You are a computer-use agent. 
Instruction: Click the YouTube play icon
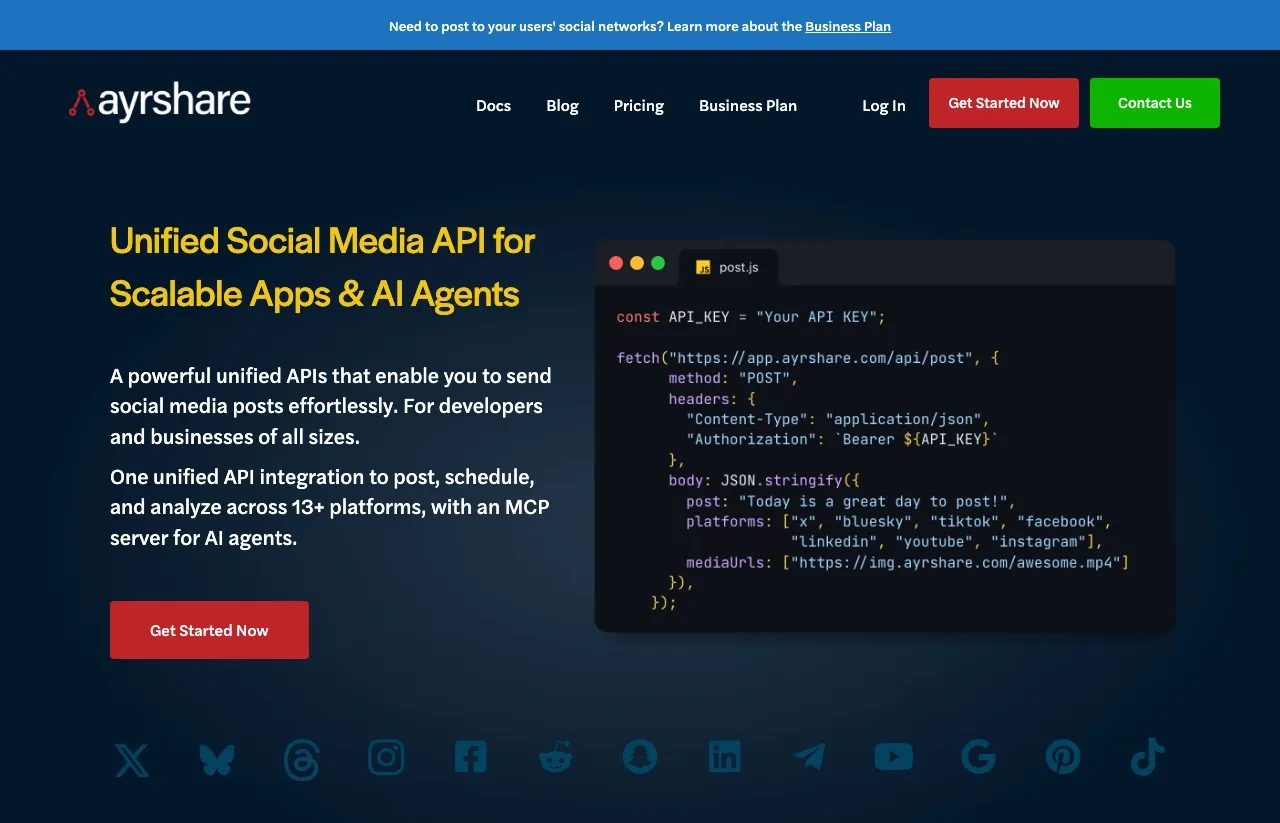click(x=893, y=757)
